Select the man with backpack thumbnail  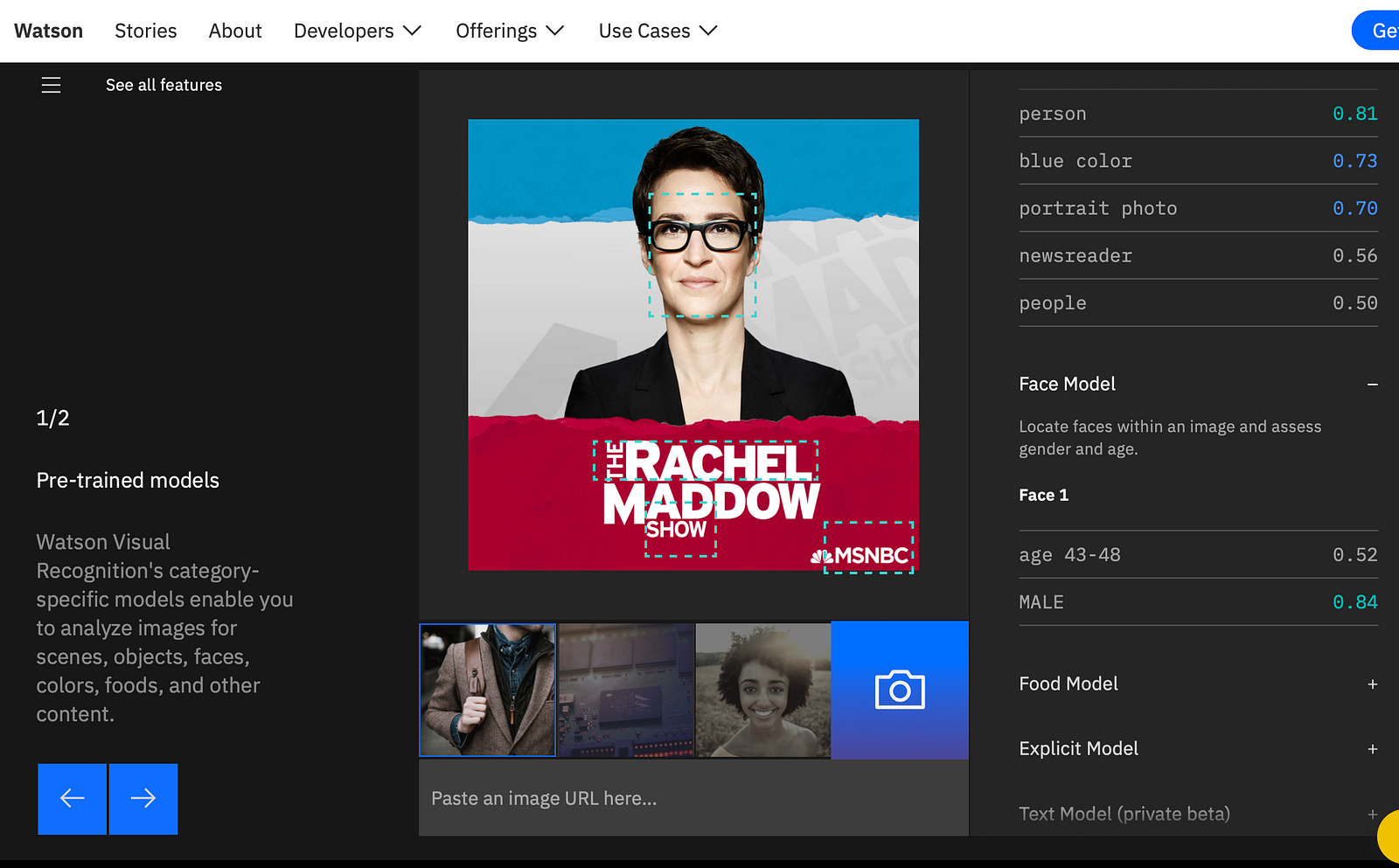click(488, 690)
